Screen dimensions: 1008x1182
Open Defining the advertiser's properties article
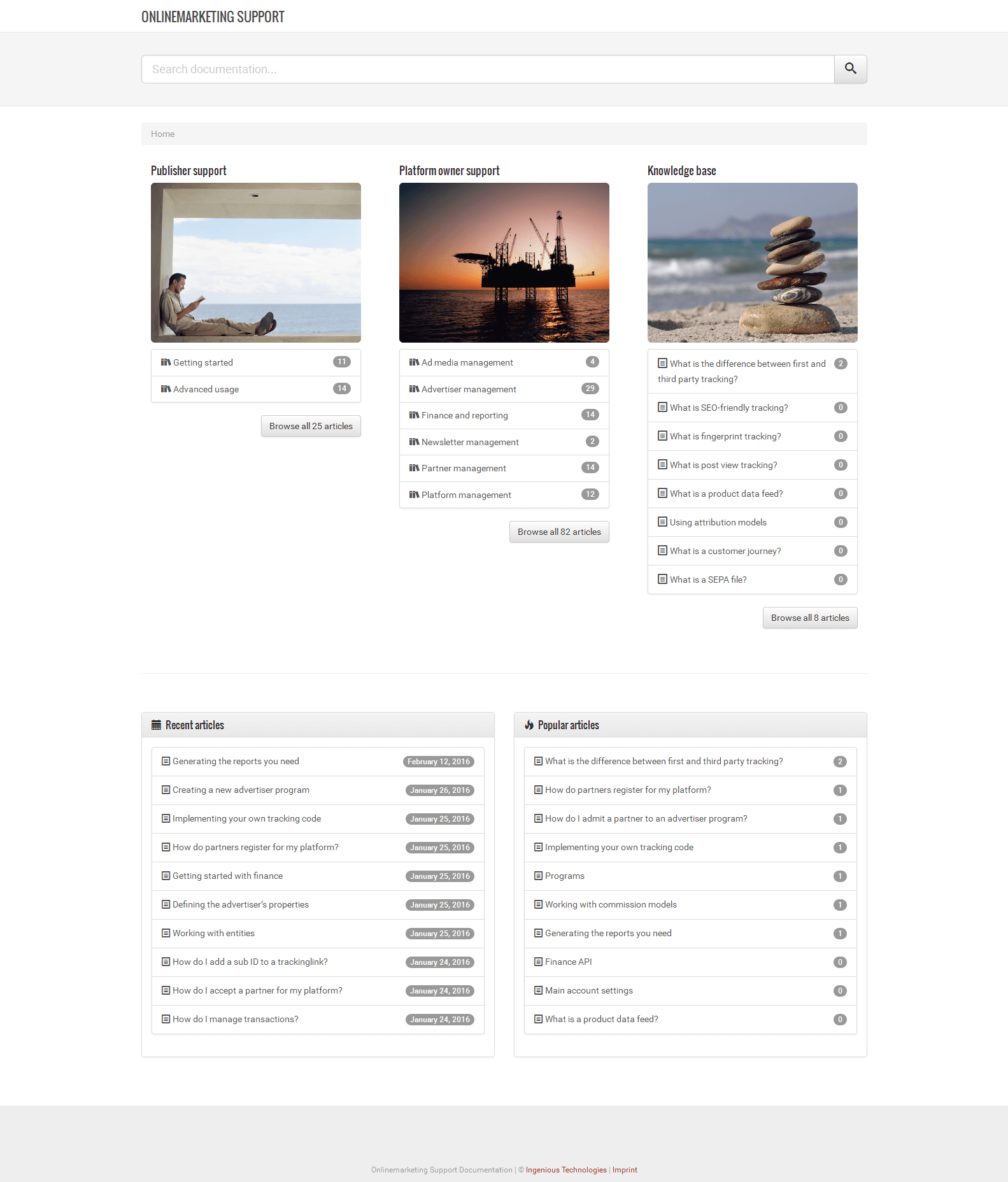coord(318,904)
